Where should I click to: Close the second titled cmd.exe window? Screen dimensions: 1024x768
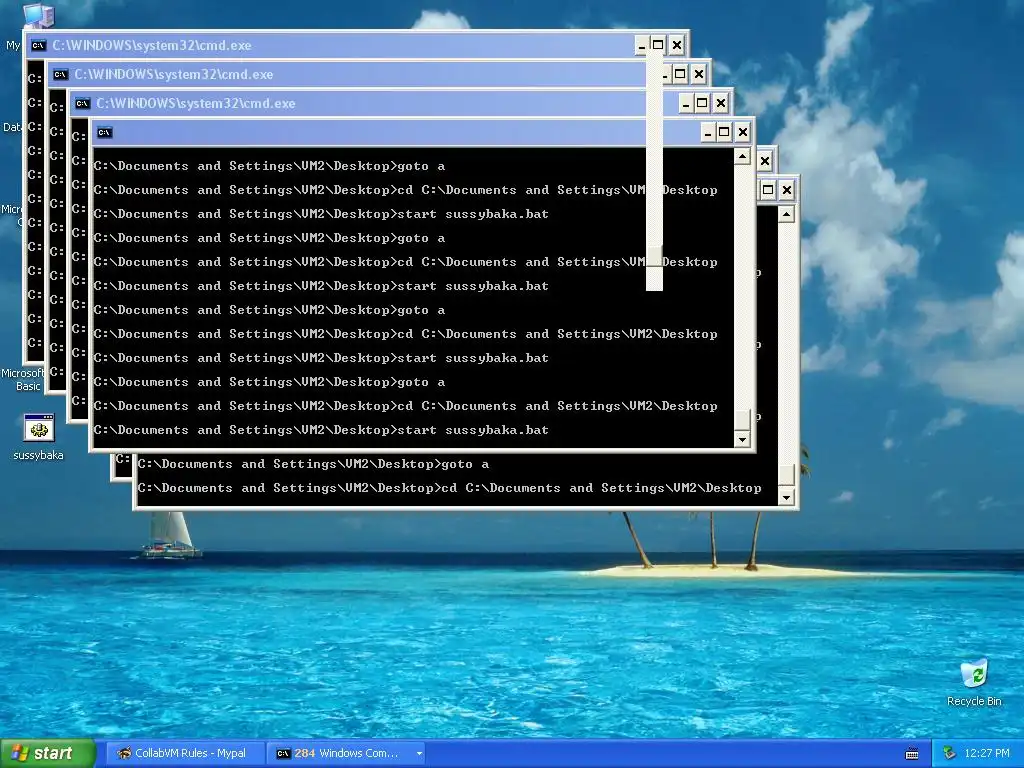[x=699, y=74]
